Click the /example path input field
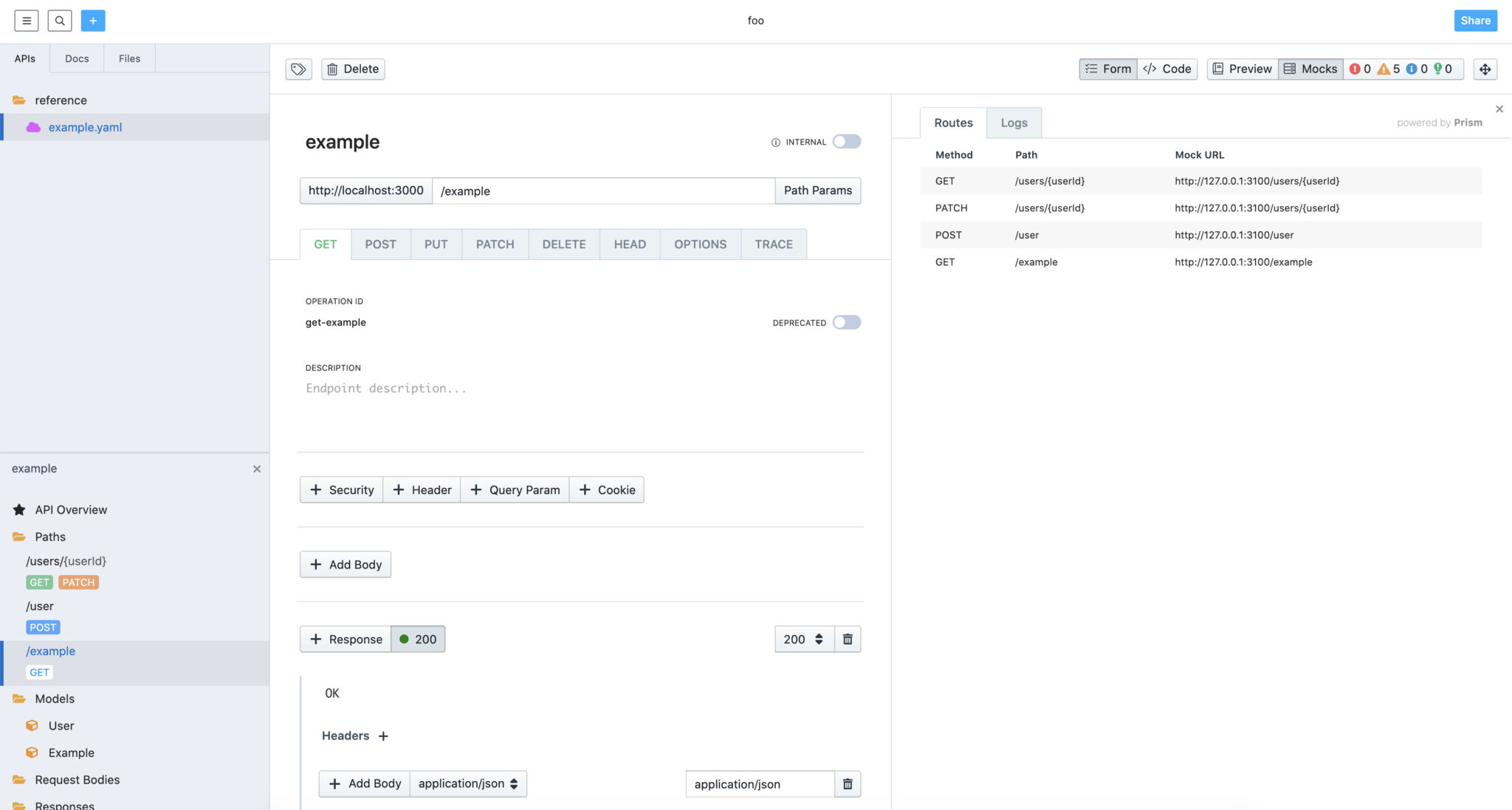The height and width of the screenshot is (810, 1512). coord(603,191)
